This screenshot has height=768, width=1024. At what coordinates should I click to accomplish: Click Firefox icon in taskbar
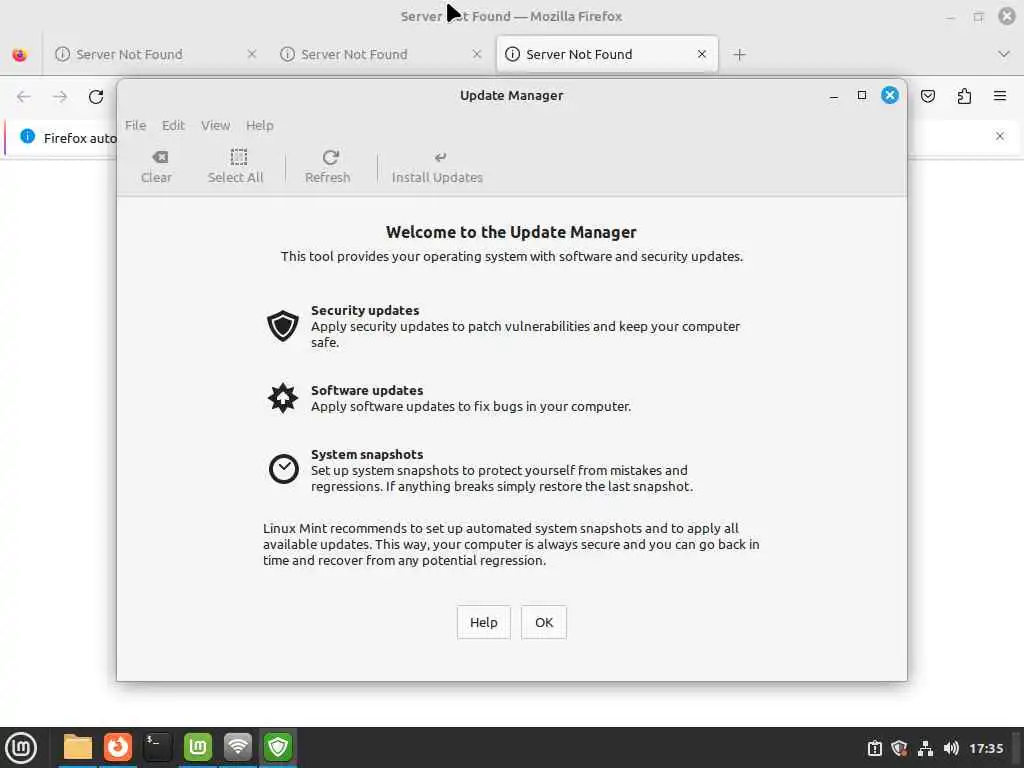tap(118, 747)
